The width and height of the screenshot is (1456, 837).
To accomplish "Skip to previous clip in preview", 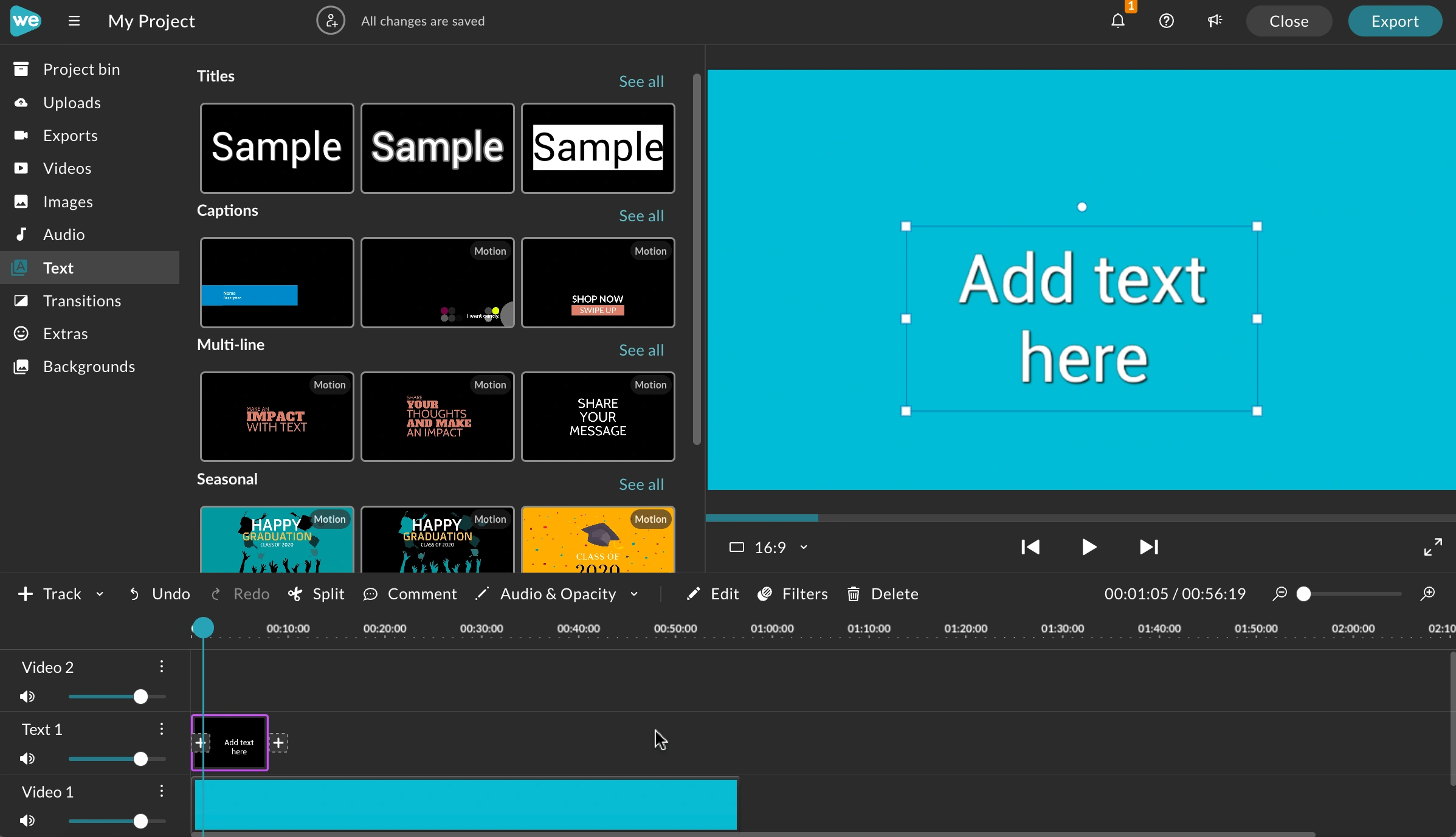I will [1030, 547].
